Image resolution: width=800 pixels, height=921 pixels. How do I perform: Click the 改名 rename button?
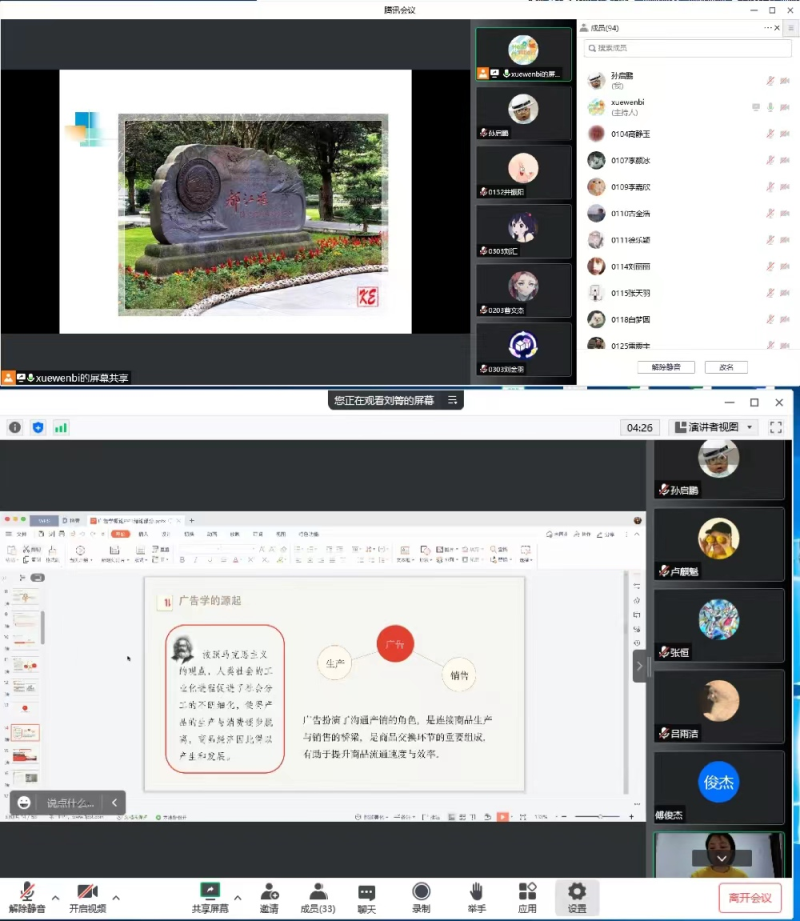pos(726,367)
